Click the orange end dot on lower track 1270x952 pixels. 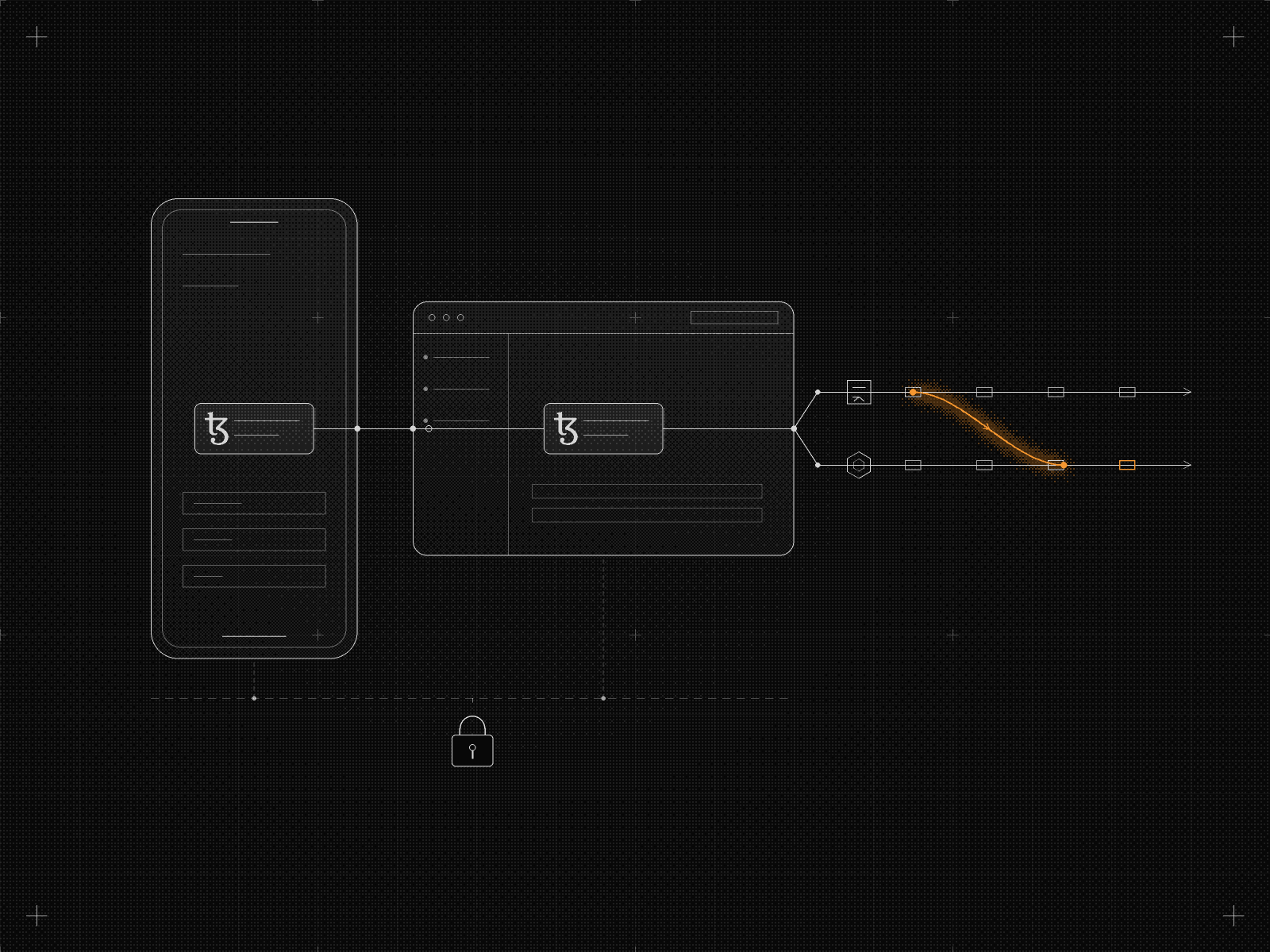(1064, 465)
